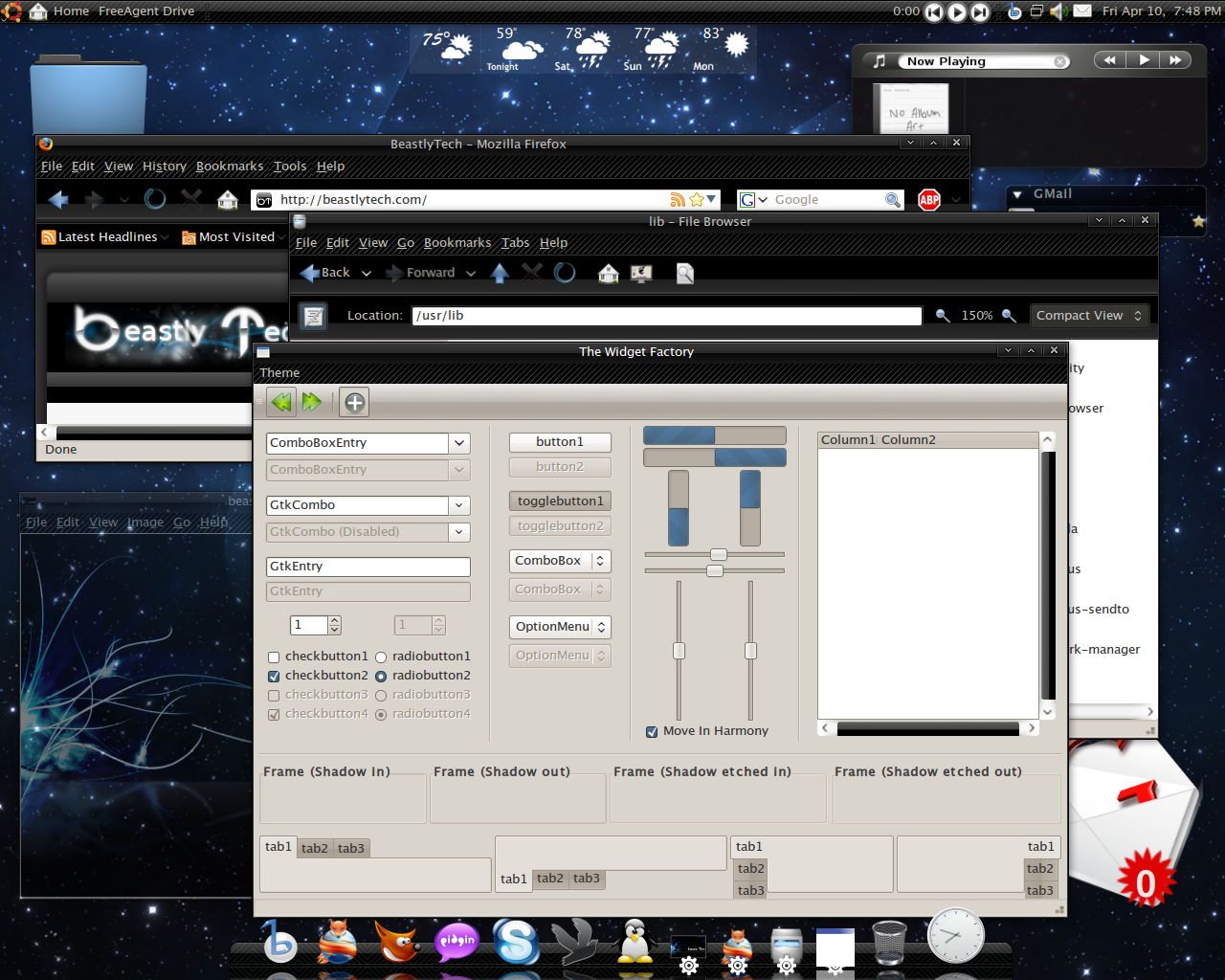Zoom in in the File Browser
Image resolution: width=1225 pixels, height=980 pixels.
[x=1009, y=316]
